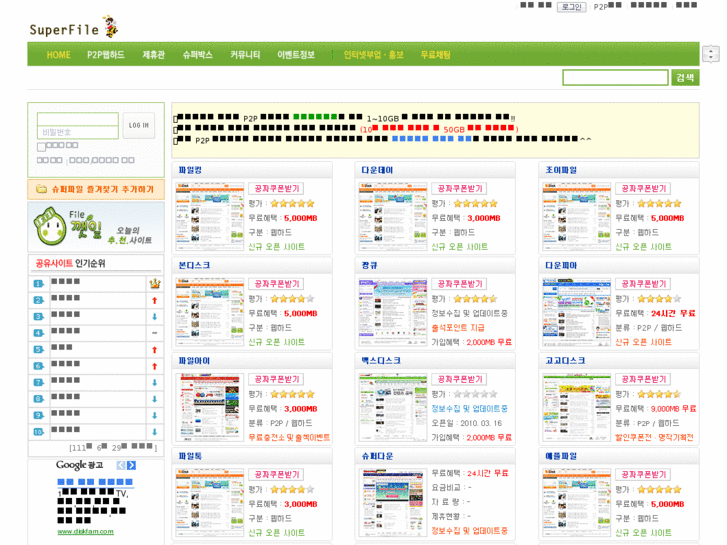Screen dimensions: 727x545
Task: Click the folder icon in favorites banner
Action: [x=41, y=189]
